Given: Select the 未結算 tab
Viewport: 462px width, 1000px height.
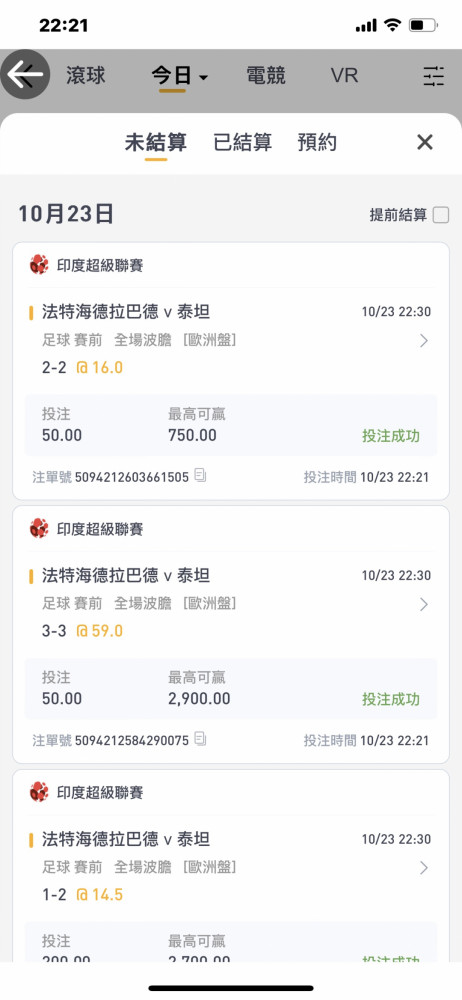Looking at the screenshot, I should [156, 142].
